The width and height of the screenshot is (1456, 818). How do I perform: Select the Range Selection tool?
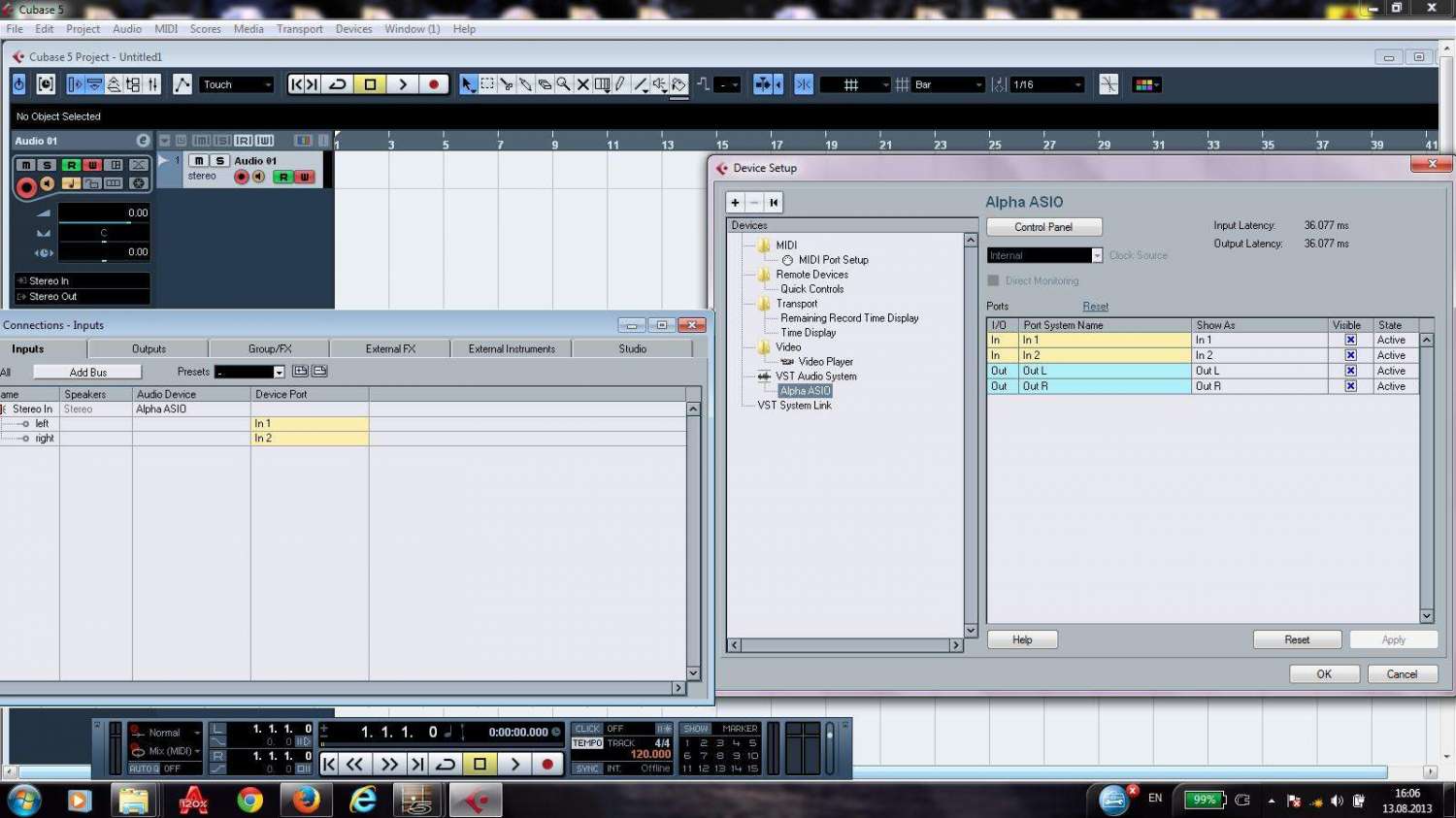pyautogui.click(x=487, y=85)
